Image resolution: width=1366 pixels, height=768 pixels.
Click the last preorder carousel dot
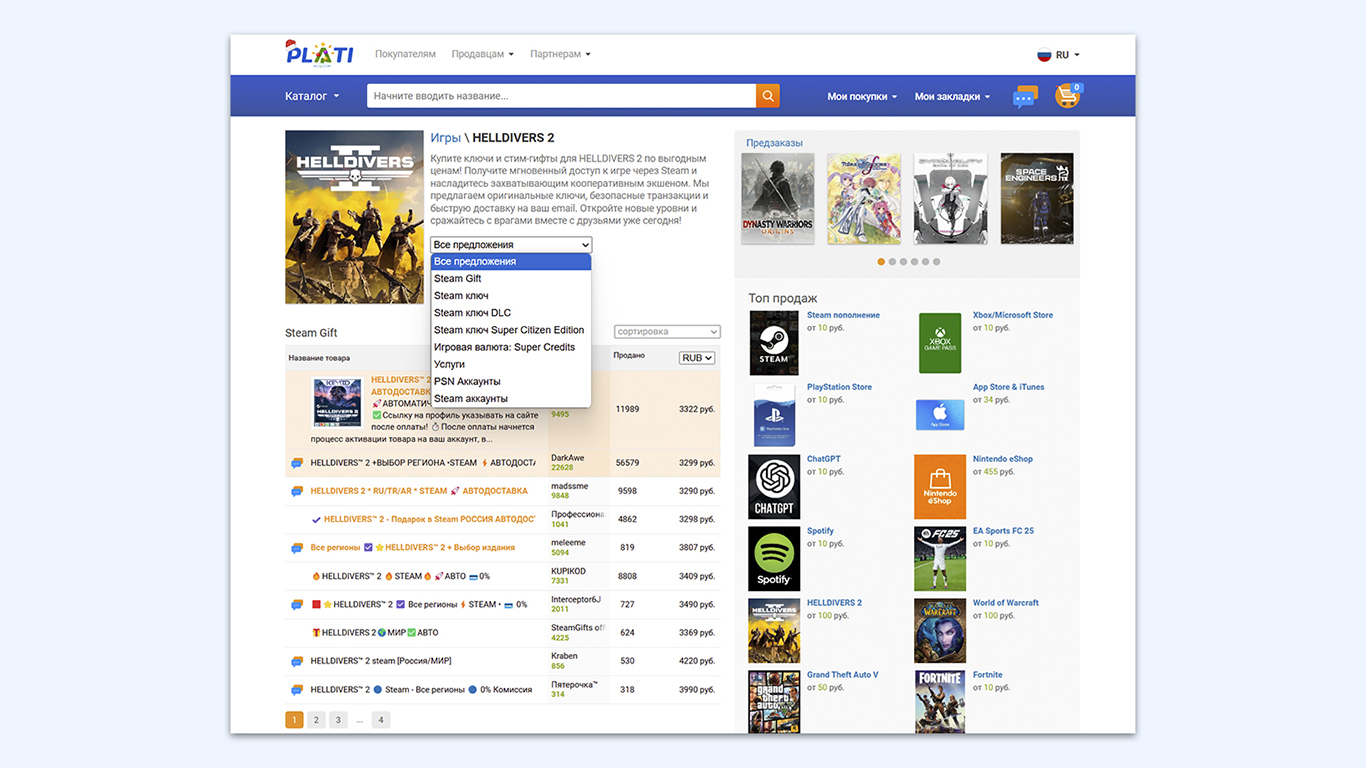[936, 262]
